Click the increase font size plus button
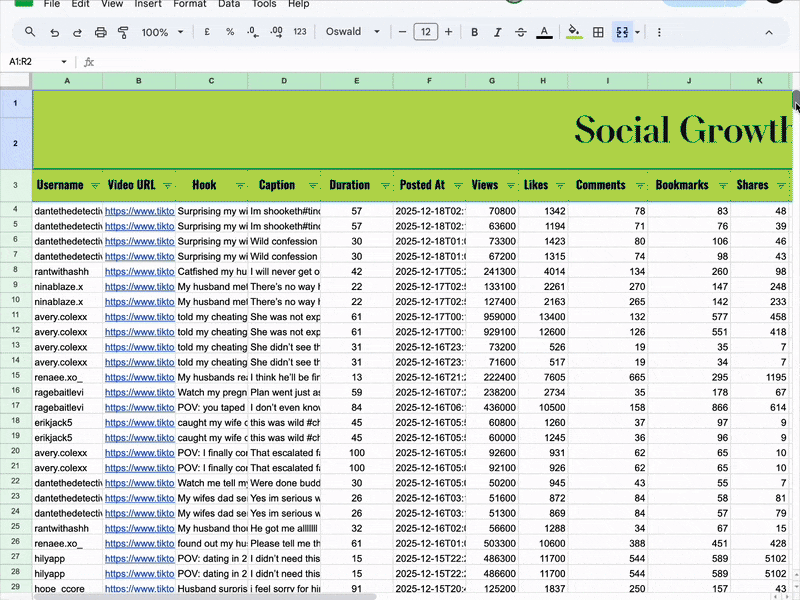The width and height of the screenshot is (800, 600). [448, 32]
